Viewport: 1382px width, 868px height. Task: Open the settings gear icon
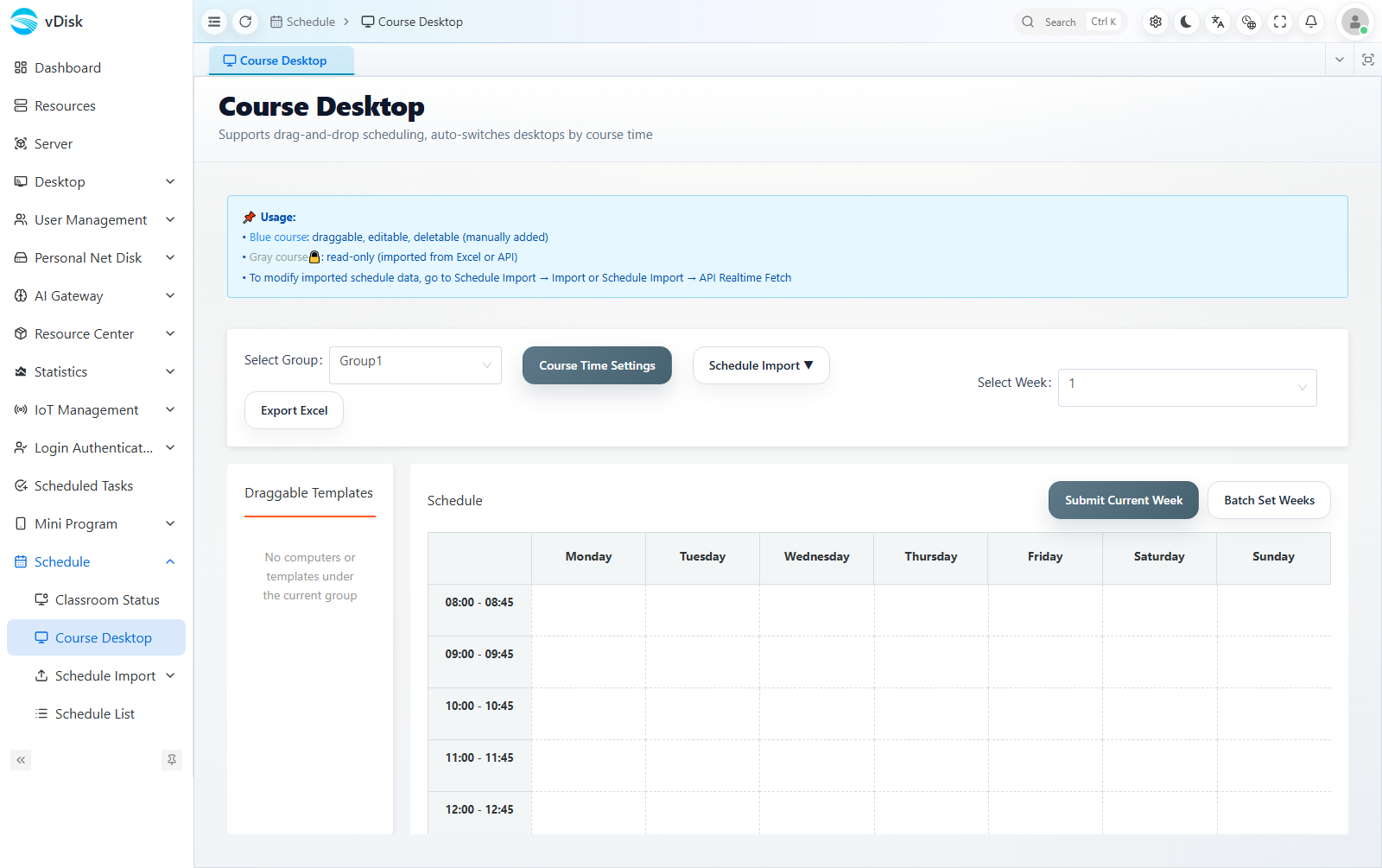pyautogui.click(x=1156, y=22)
